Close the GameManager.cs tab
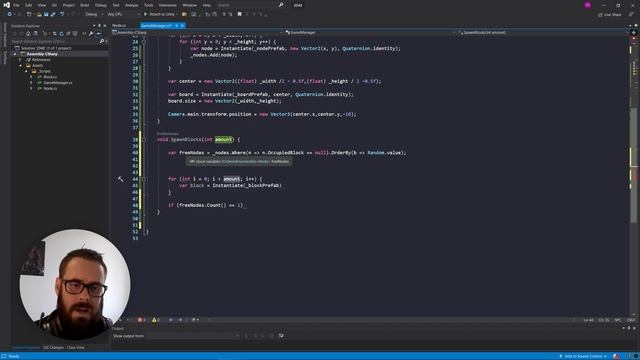The image size is (640, 360). point(182,26)
